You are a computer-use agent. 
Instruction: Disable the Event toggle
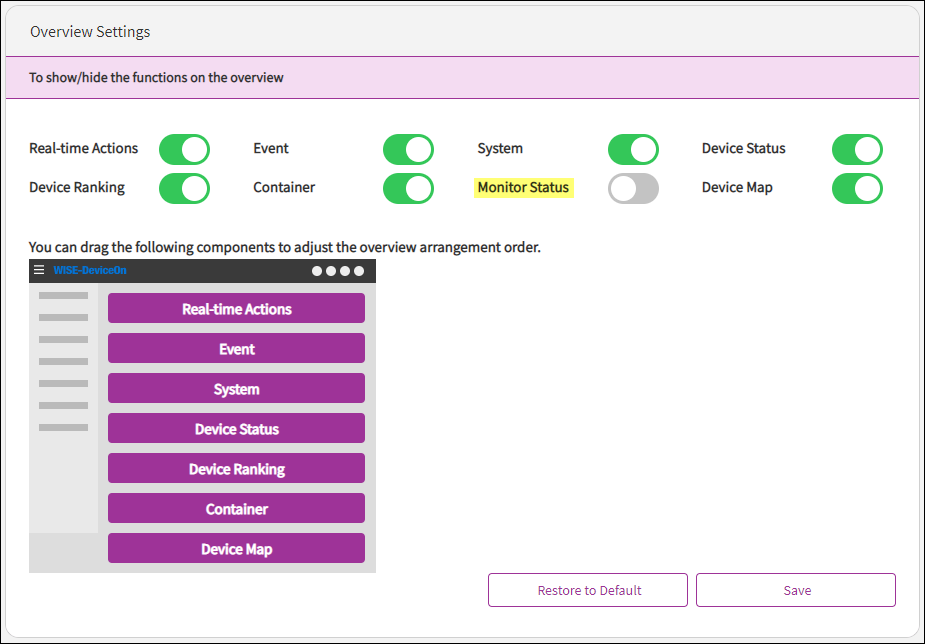(x=408, y=150)
